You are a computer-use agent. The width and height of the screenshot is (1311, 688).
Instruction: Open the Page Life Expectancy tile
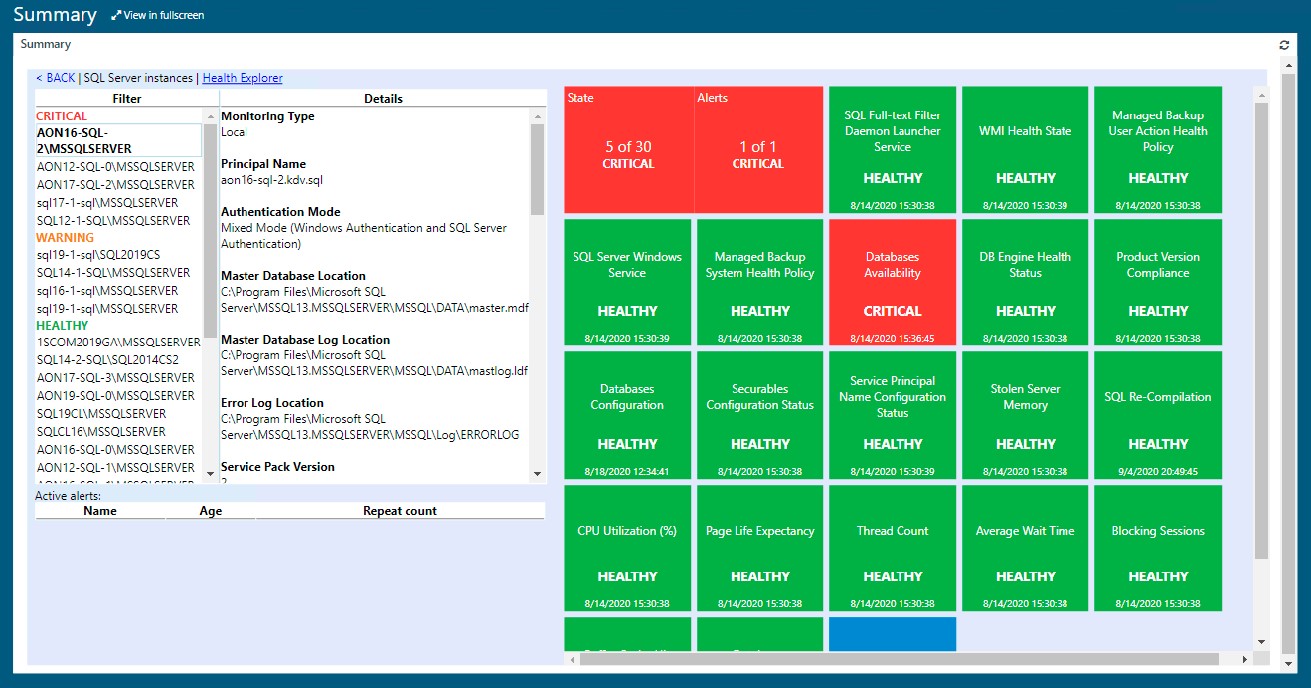tap(759, 548)
